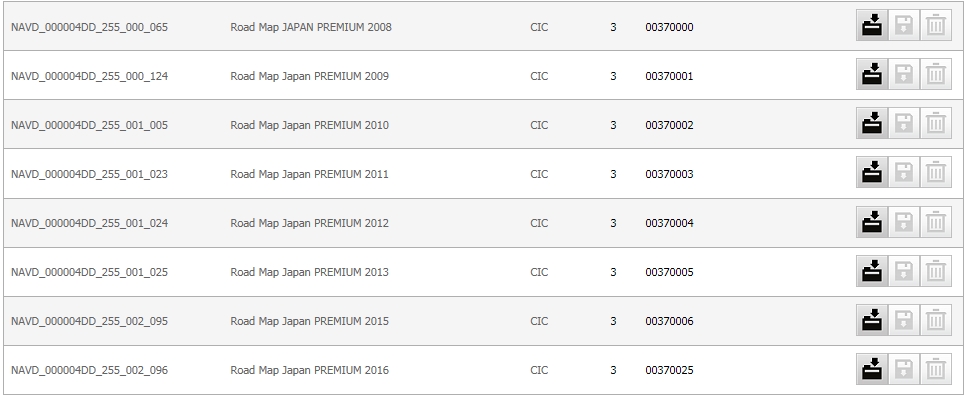Click save icon in Japan PREMIUM 2009 row
Screen dimensions: 965x397
(x=903, y=74)
